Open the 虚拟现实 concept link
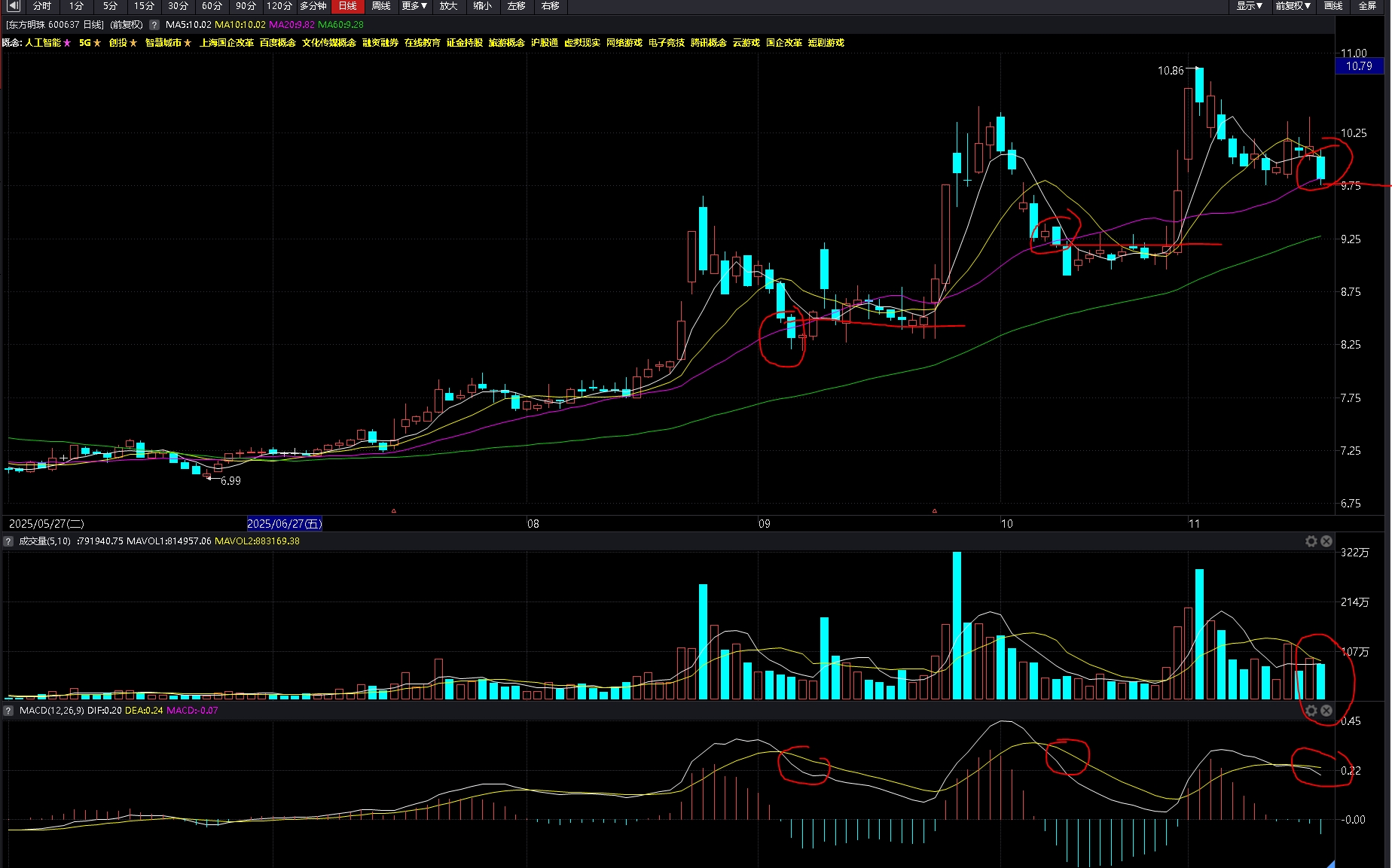The width and height of the screenshot is (1392, 868). pos(582,43)
